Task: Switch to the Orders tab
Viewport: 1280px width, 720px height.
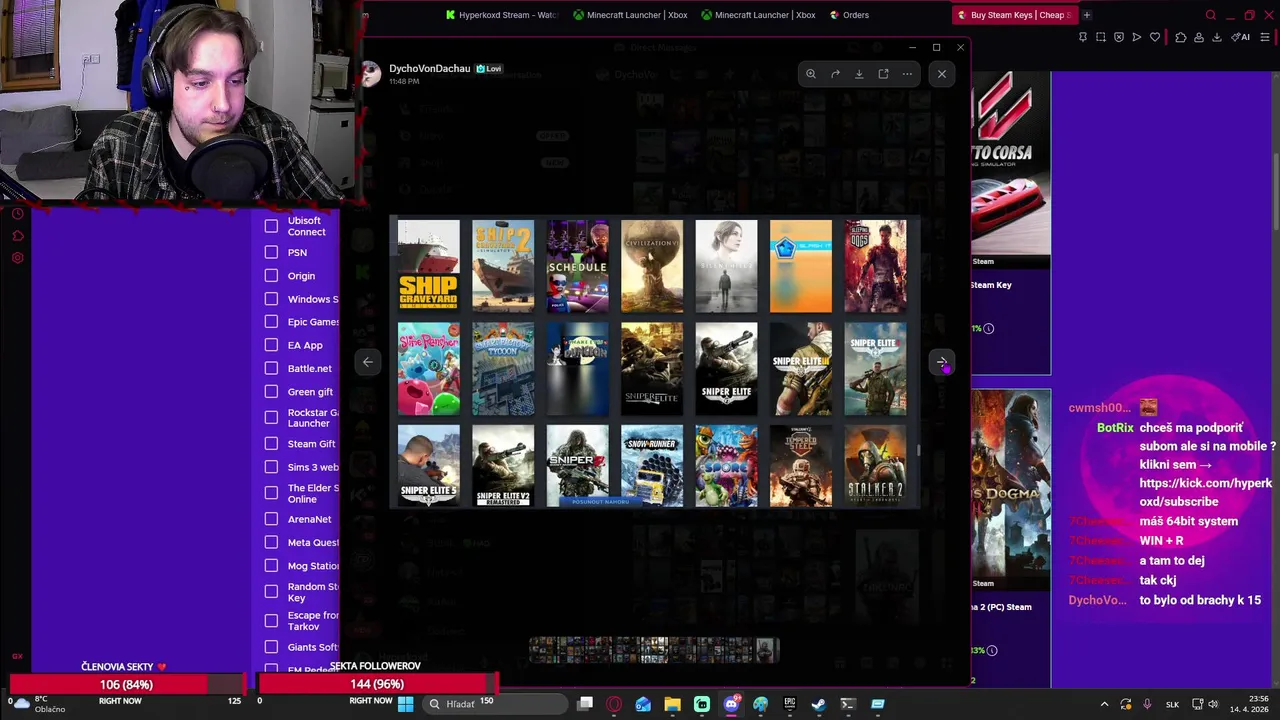Action: click(x=849, y=15)
